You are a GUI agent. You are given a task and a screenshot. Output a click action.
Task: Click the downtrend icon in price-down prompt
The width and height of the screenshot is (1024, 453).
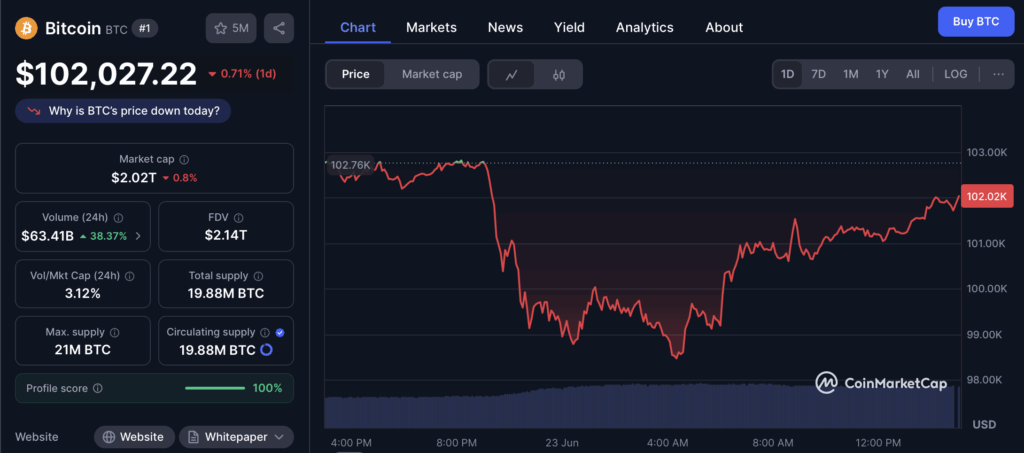[x=34, y=111]
